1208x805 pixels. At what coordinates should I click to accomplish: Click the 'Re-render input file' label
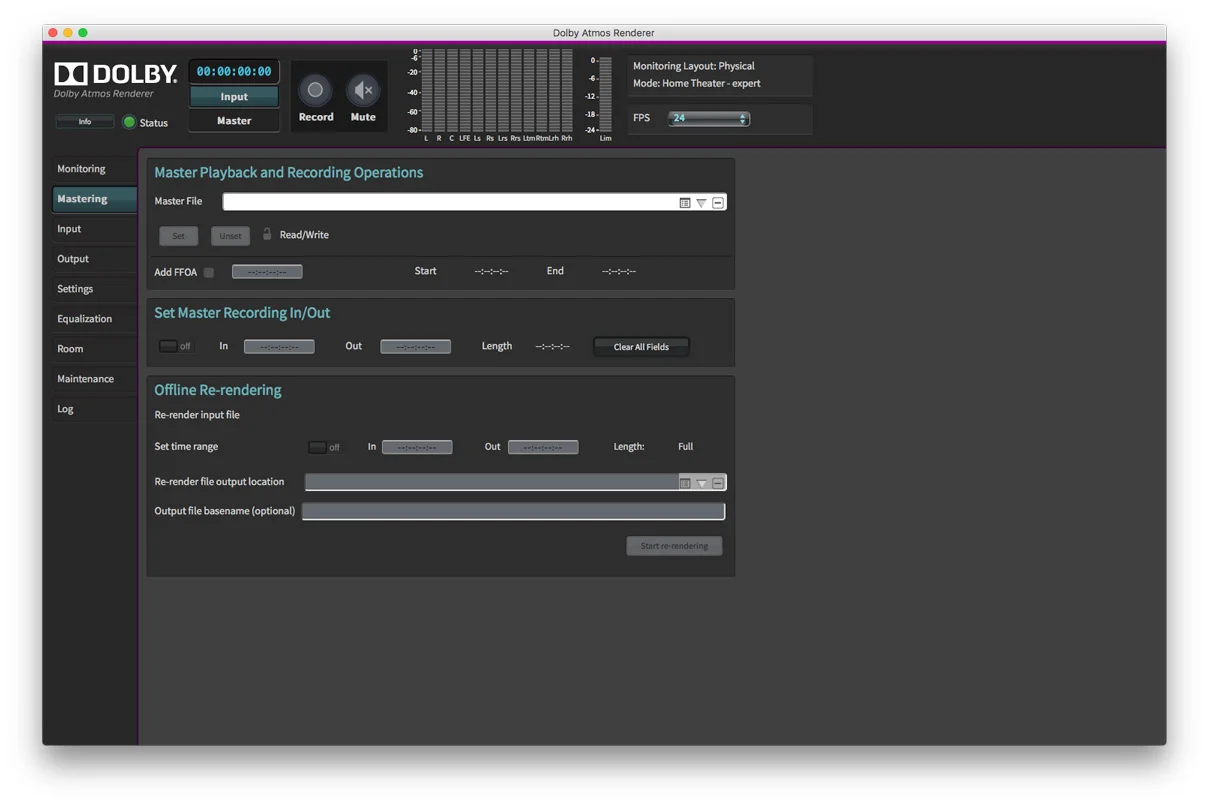coord(197,415)
